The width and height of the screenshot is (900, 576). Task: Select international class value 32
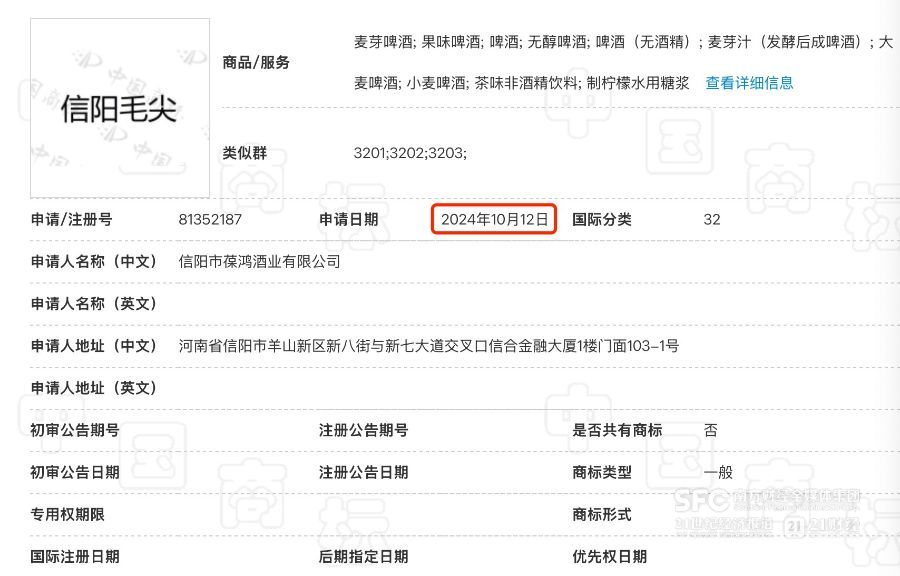click(x=712, y=220)
